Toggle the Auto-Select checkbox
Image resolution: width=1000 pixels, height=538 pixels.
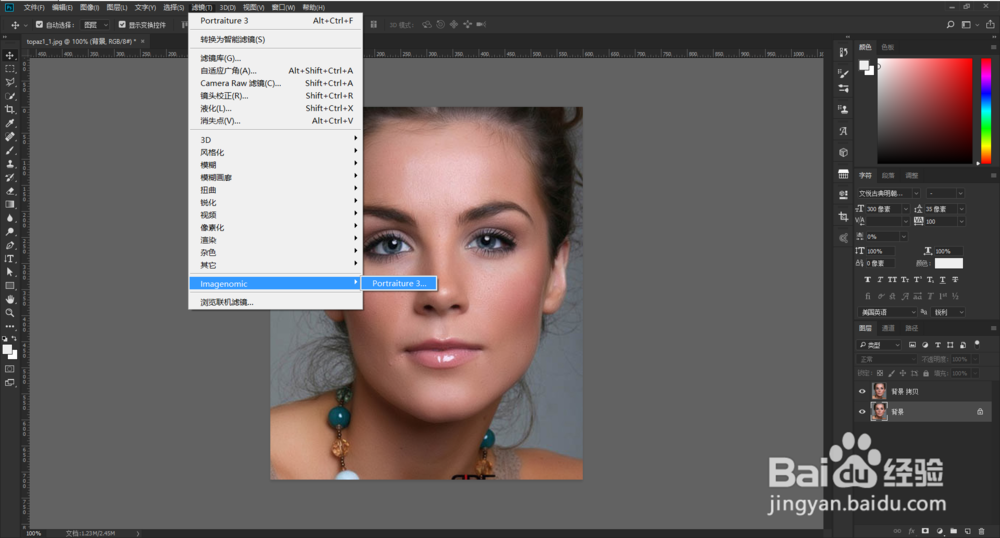40,25
